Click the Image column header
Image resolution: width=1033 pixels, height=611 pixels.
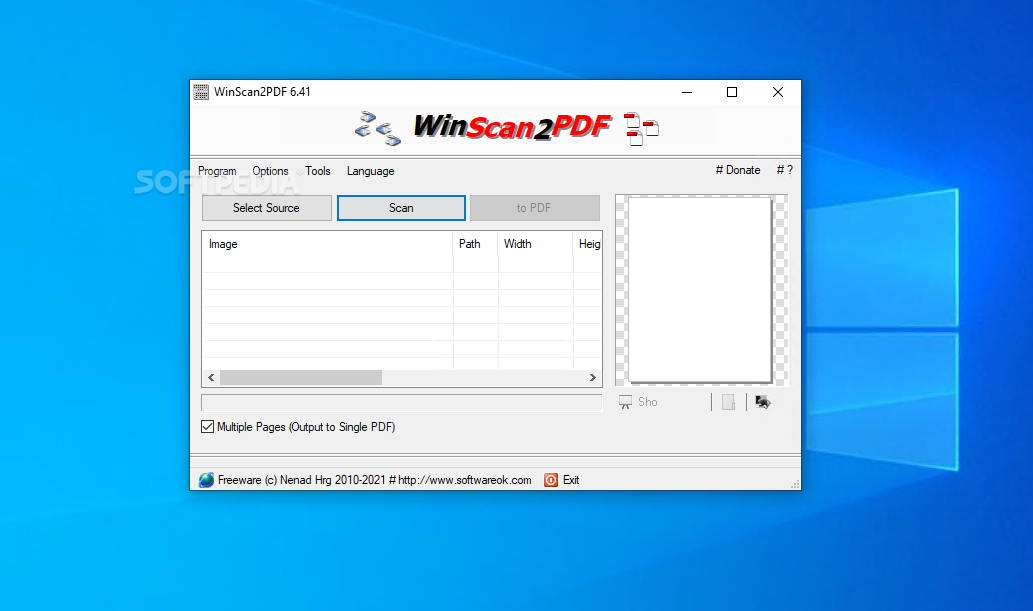[327, 244]
